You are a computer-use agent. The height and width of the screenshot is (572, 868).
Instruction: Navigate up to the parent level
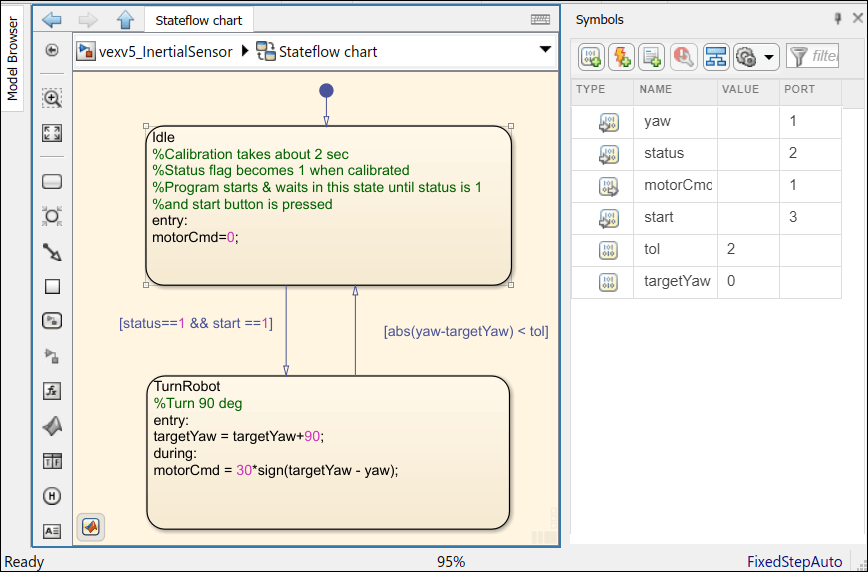(125, 19)
